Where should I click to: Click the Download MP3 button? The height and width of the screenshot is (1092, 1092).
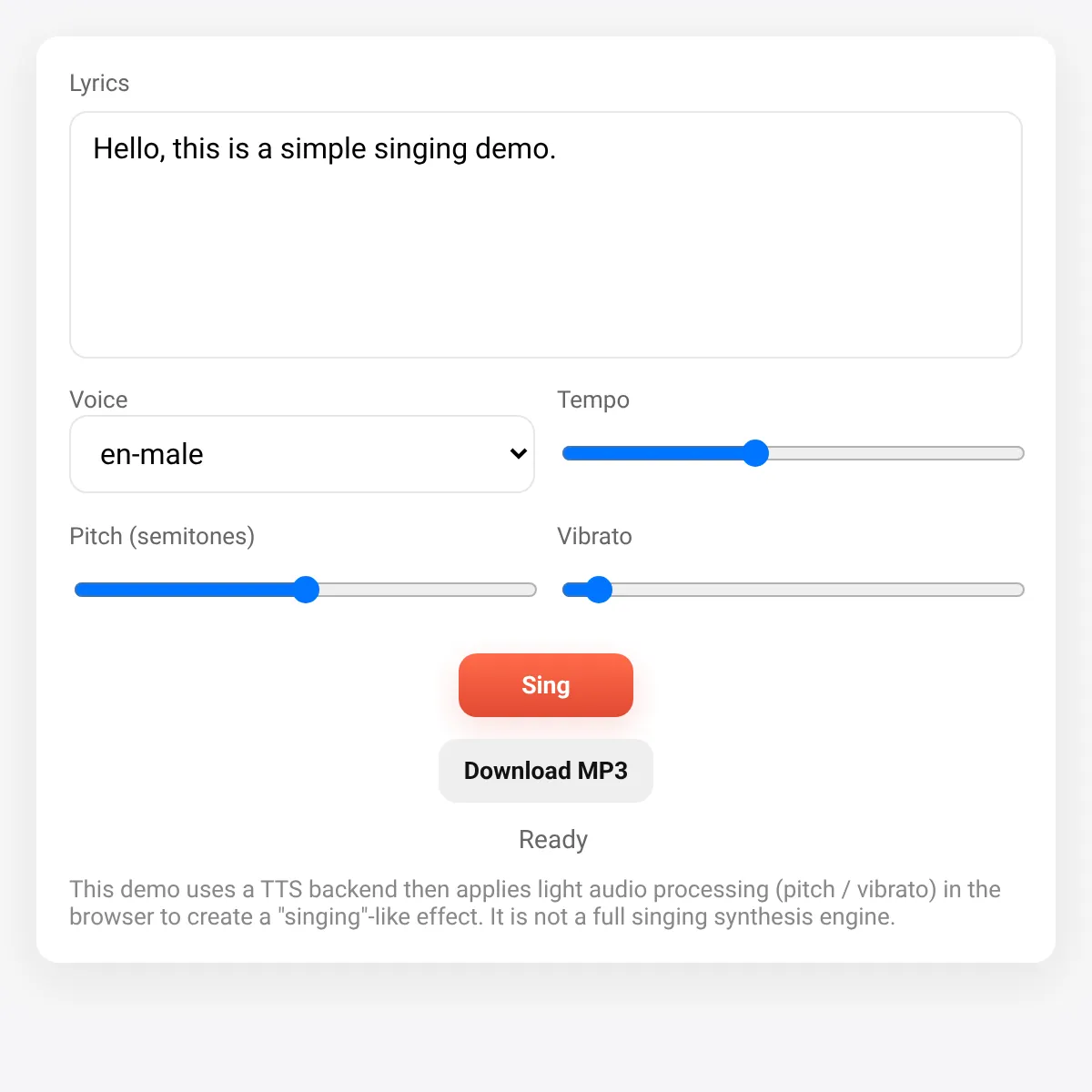[545, 771]
